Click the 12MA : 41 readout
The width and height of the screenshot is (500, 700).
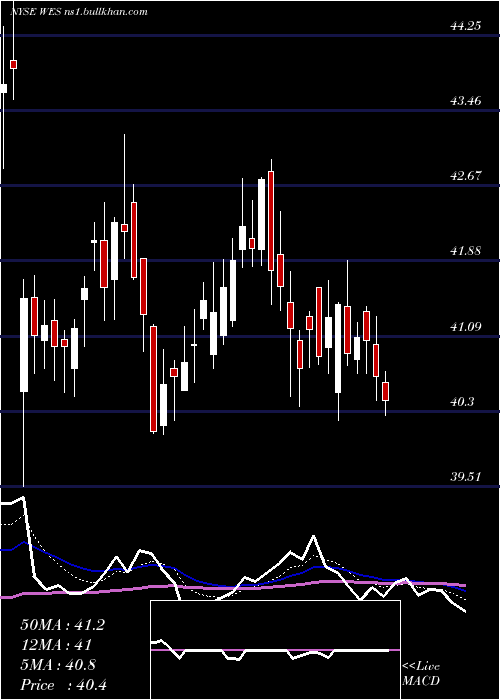(56, 645)
